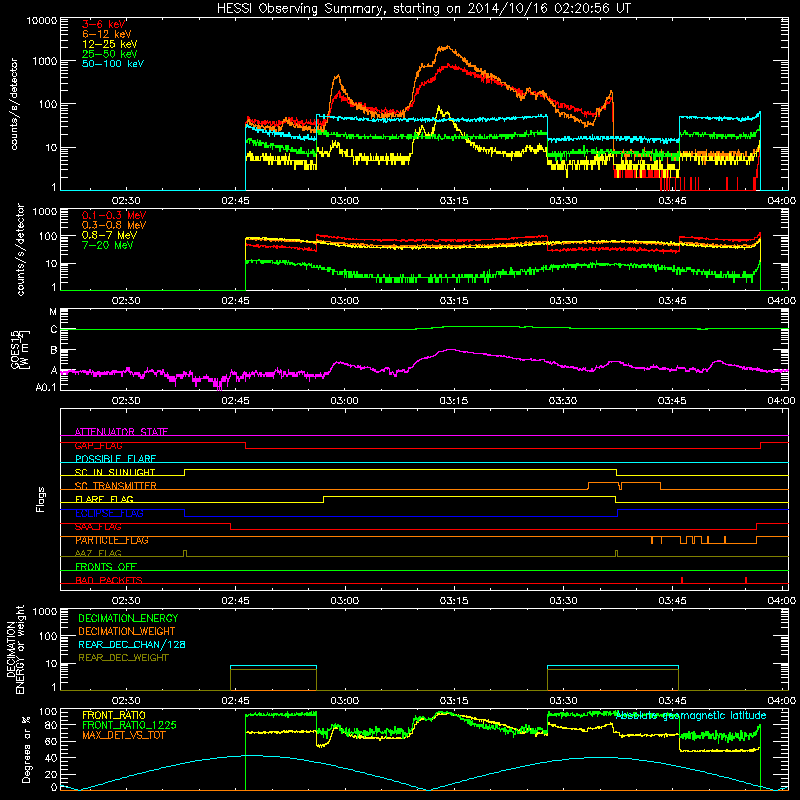Click the FLARE_FLAG label
Screen dimensions: 800x800
tap(104, 499)
